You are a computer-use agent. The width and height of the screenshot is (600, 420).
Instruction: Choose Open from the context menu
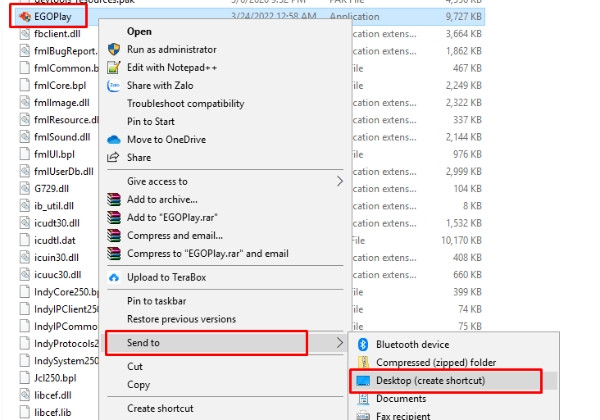[139, 31]
